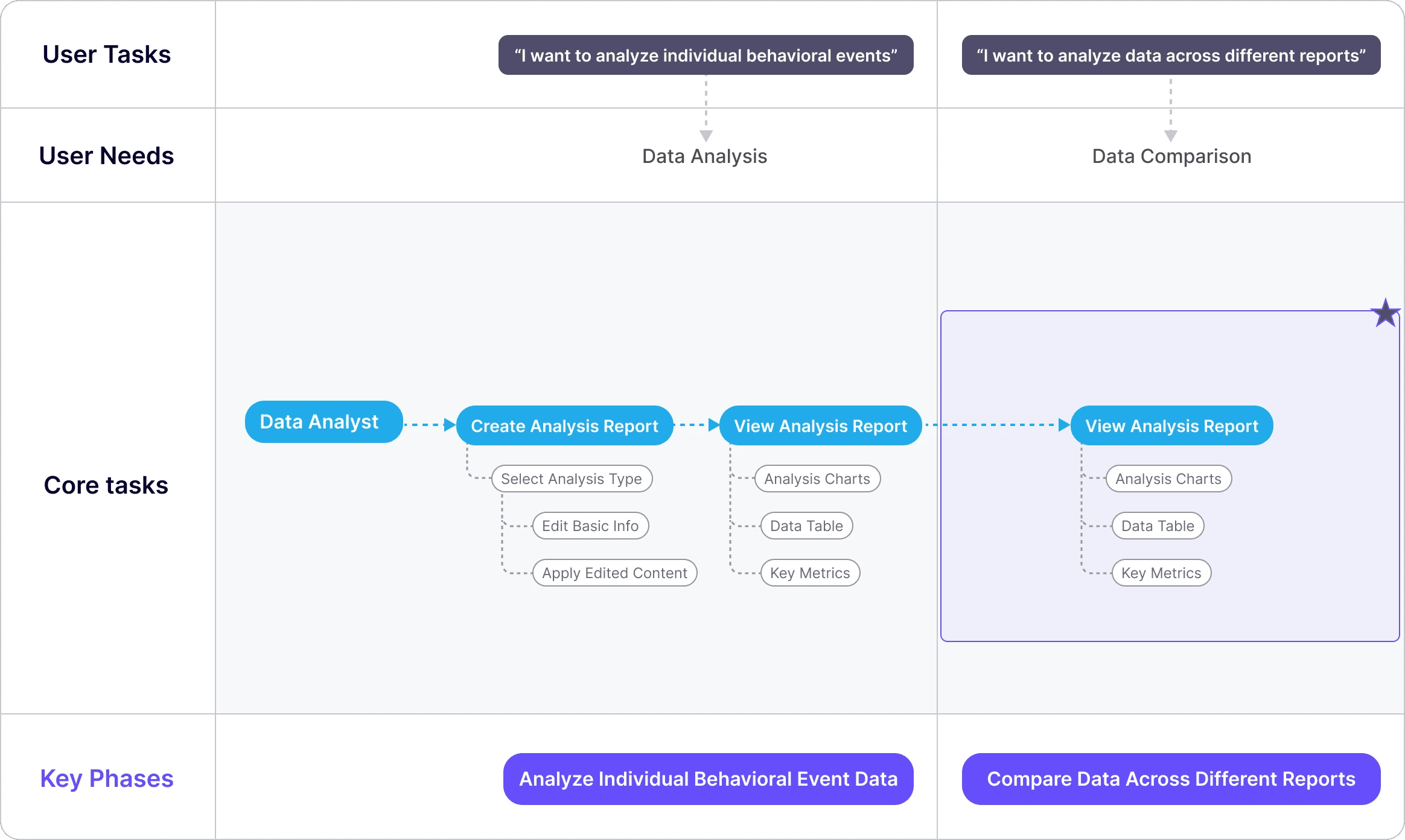
Task: Click the individual behavioral events quote
Action: pos(706,55)
